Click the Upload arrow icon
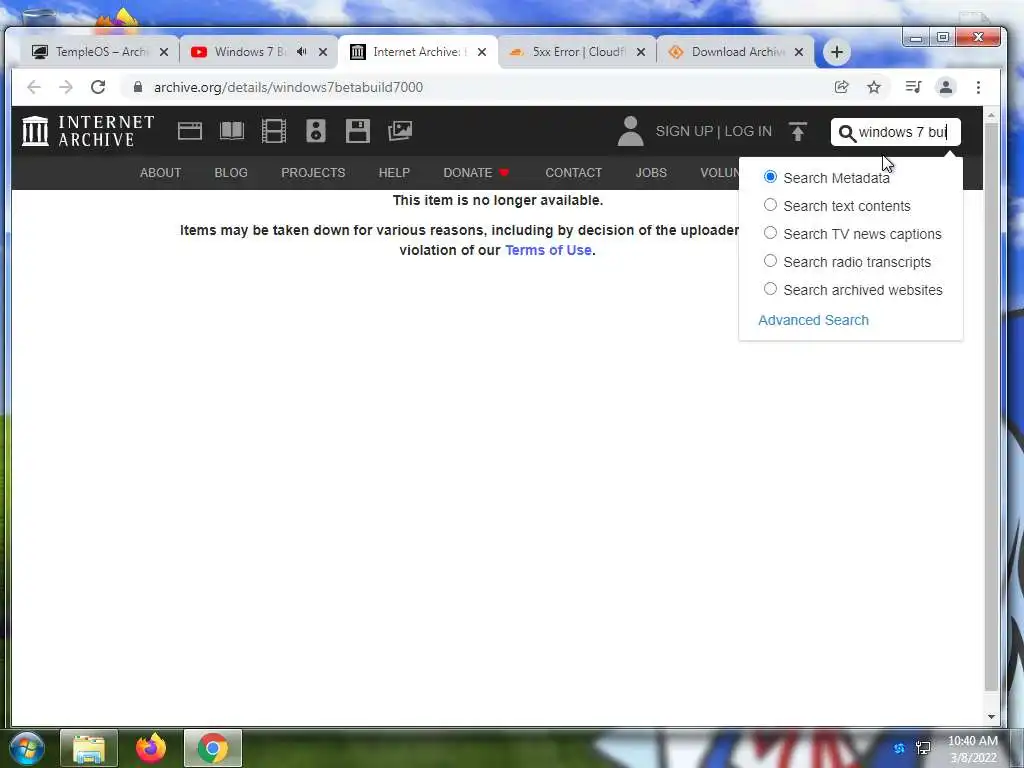The width and height of the screenshot is (1024, 768). click(797, 131)
